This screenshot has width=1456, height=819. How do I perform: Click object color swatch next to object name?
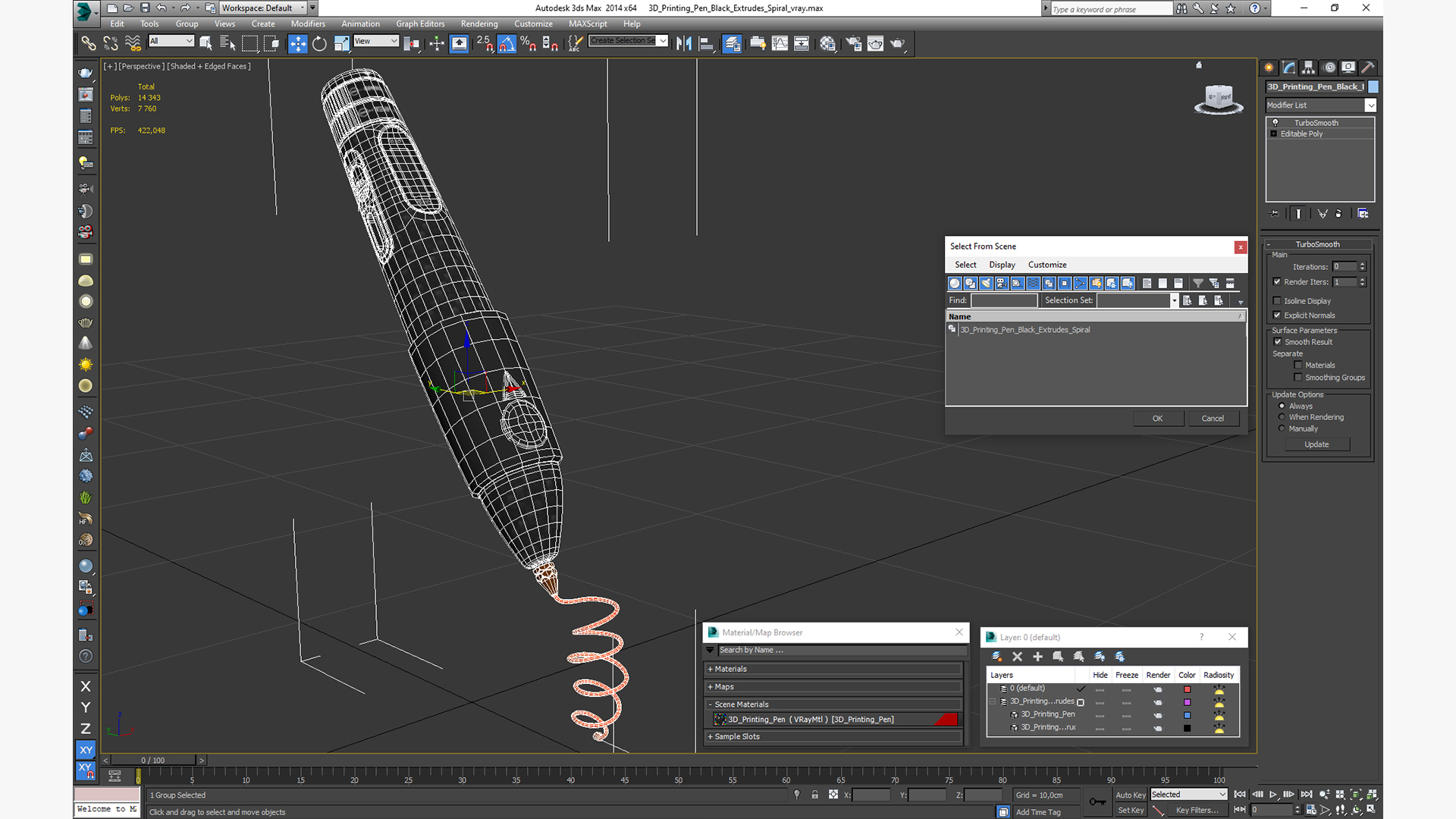click(x=1373, y=86)
